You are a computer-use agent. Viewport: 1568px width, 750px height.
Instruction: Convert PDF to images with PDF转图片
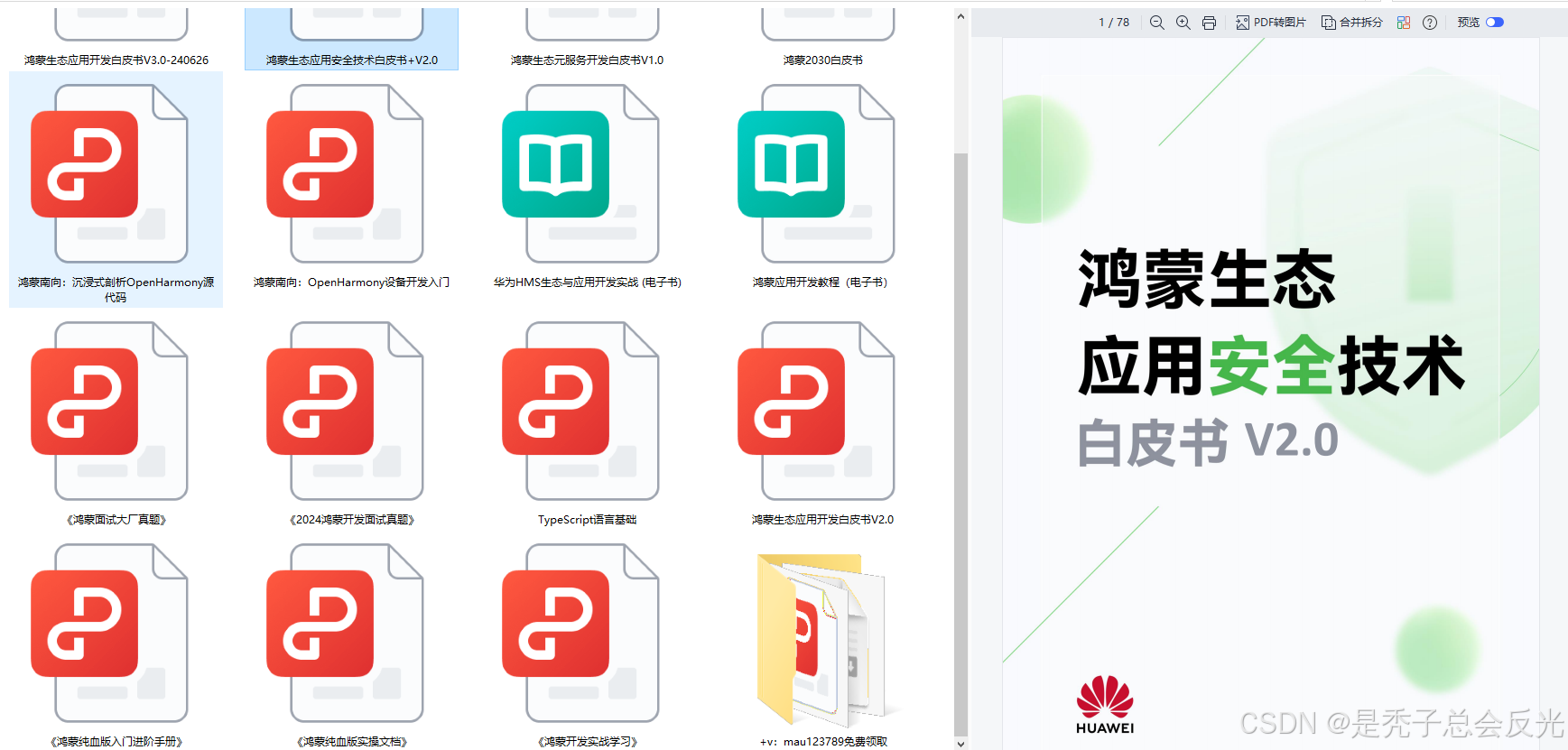click(x=1271, y=23)
